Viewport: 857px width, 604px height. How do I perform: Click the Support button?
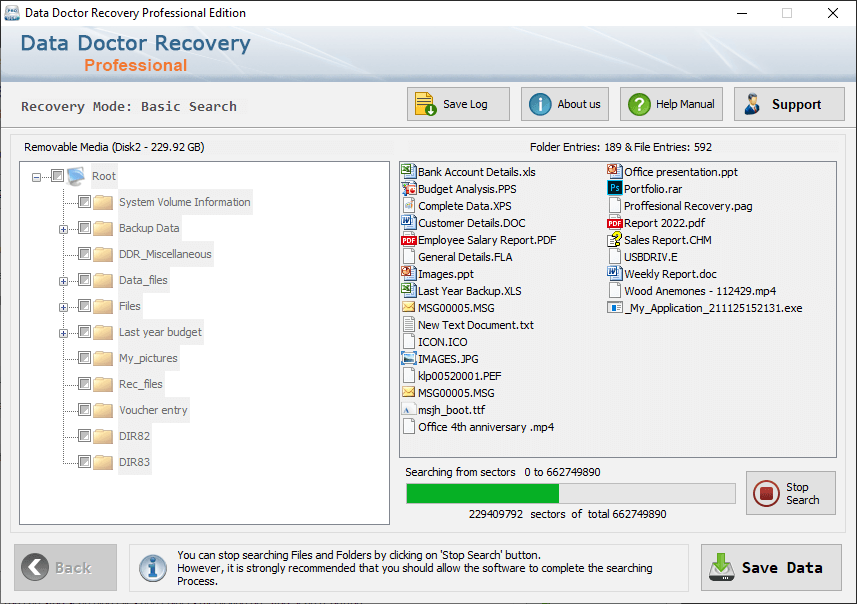(x=789, y=104)
